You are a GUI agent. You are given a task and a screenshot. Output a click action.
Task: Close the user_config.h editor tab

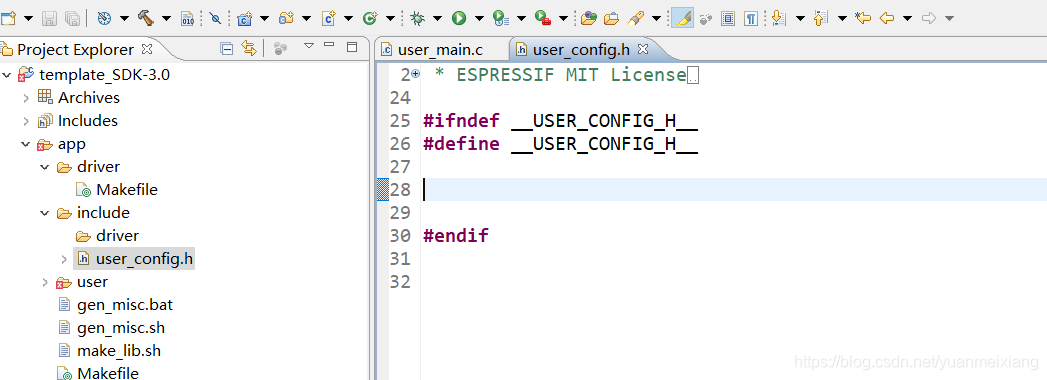pyautogui.click(x=643, y=49)
